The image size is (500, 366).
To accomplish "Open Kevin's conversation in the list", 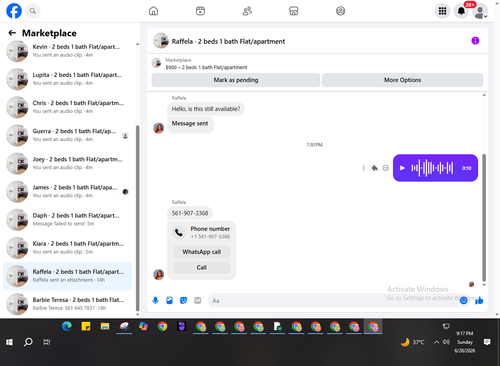I will tap(67, 51).
